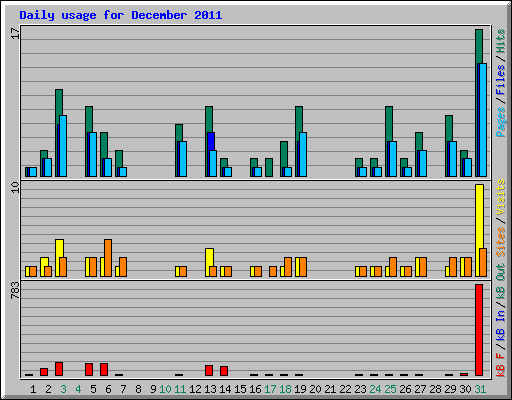Viewport: 512px width, 400px height.
Task: Click the orange sites bar for day 6
Action: pyautogui.click(x=108, y=258)
